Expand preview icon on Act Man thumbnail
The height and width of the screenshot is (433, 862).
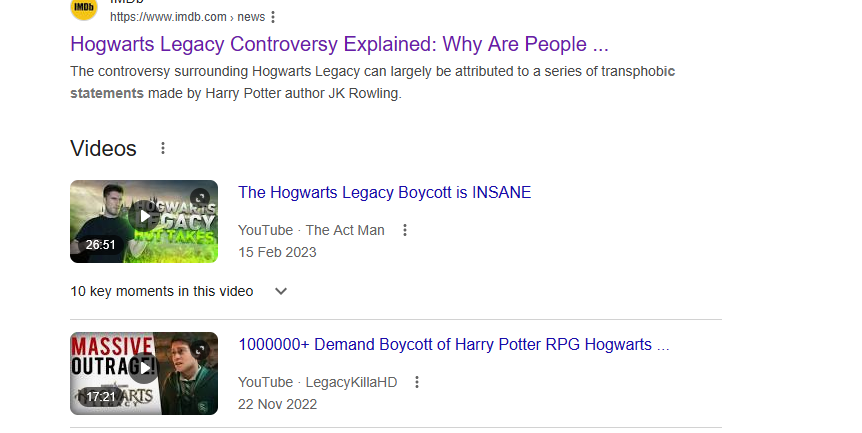[x=200, y=198]
